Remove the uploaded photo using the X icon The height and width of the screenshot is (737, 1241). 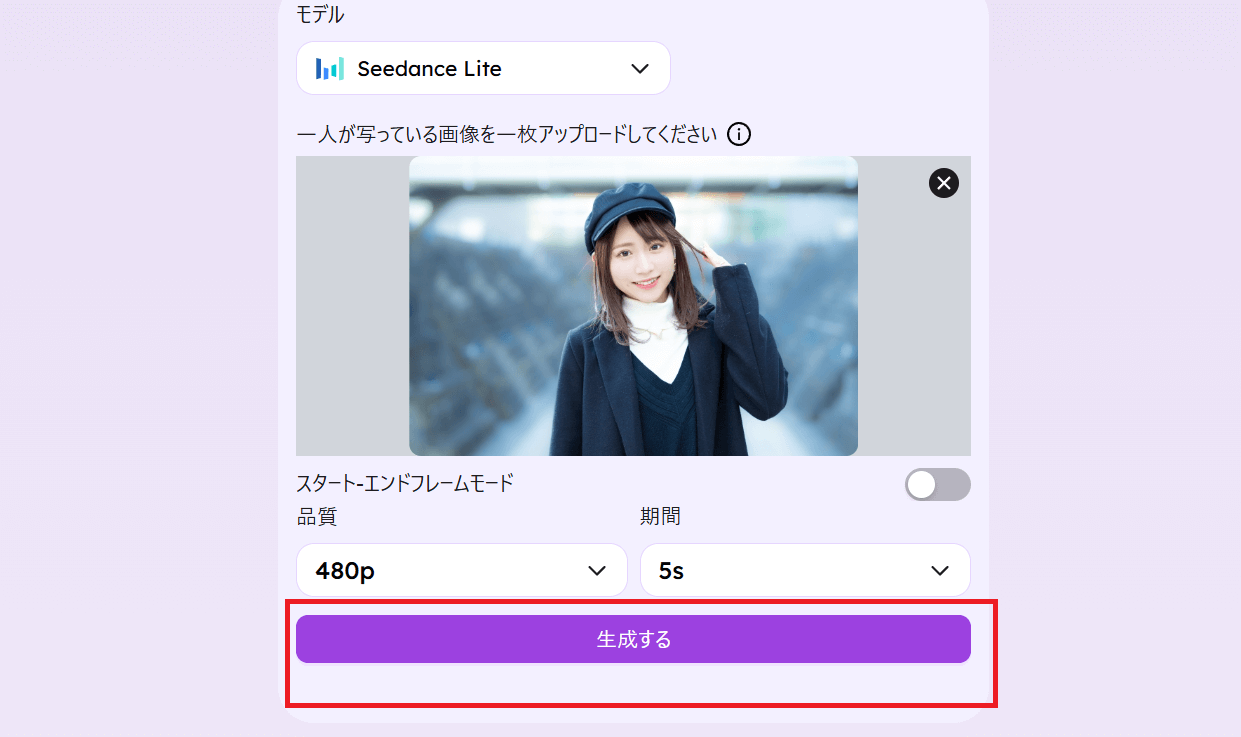click(x=943, y=183)
